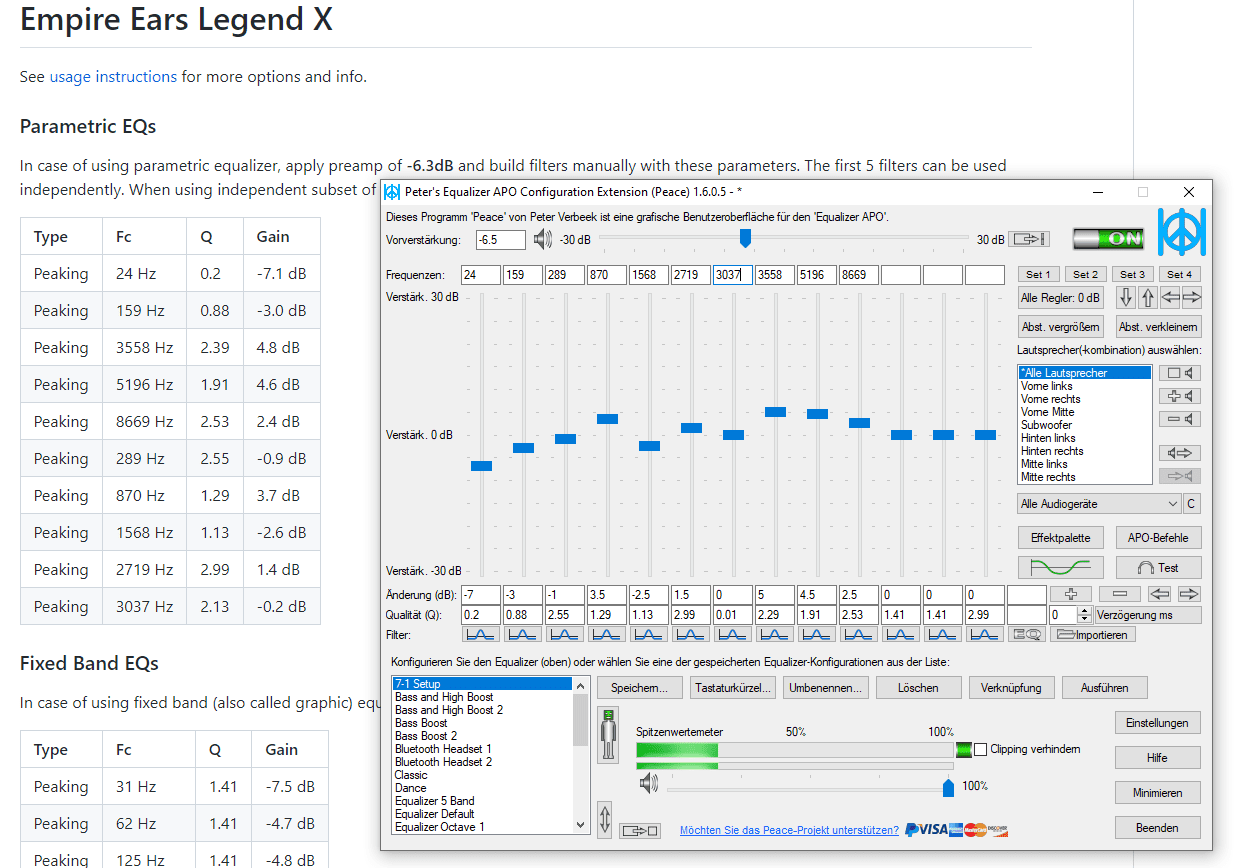Enable Clipping verhindern checkbox

click(x=981, y=750)
